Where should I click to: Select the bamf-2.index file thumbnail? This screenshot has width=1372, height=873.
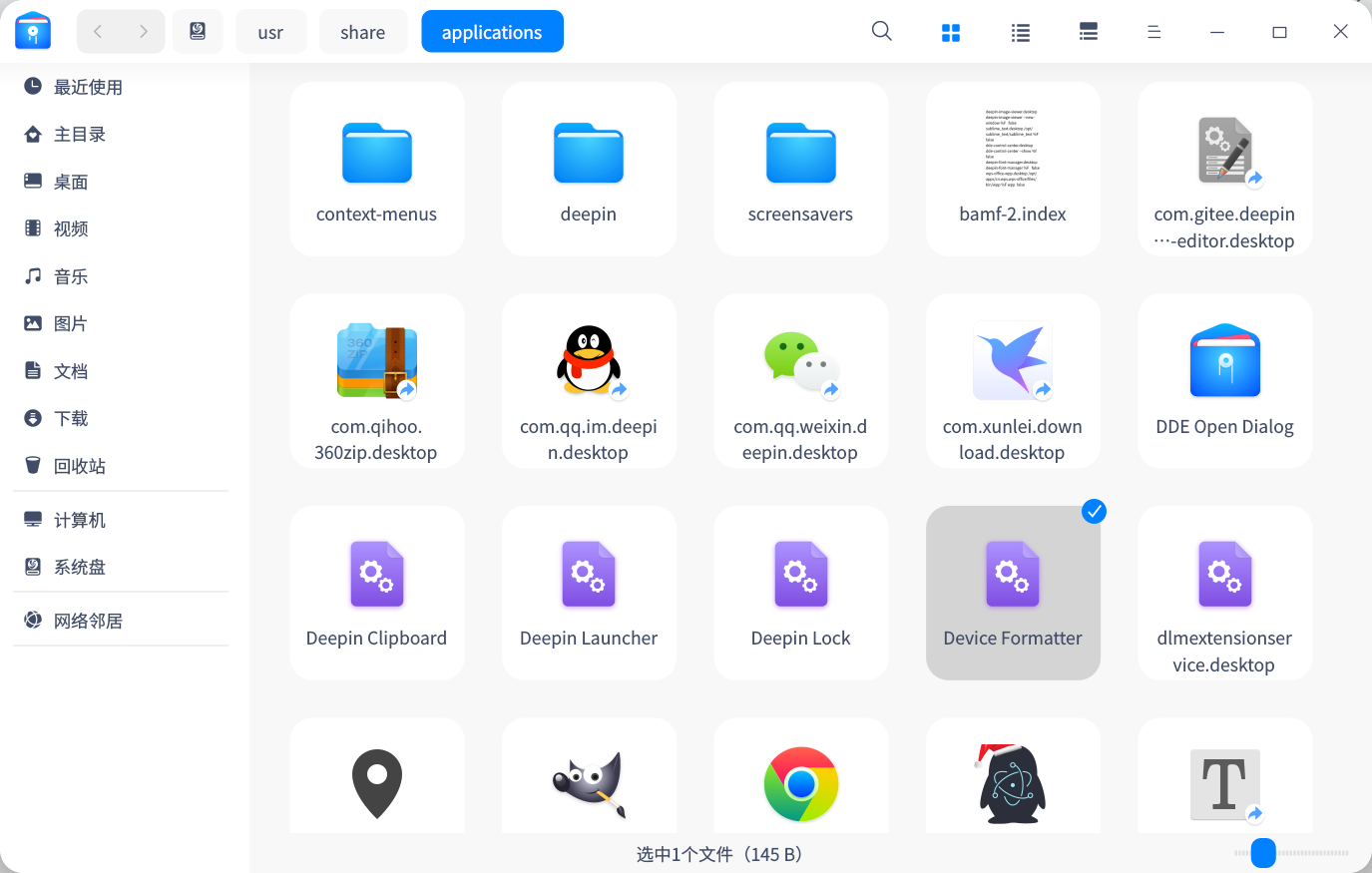pos(1013,149)
